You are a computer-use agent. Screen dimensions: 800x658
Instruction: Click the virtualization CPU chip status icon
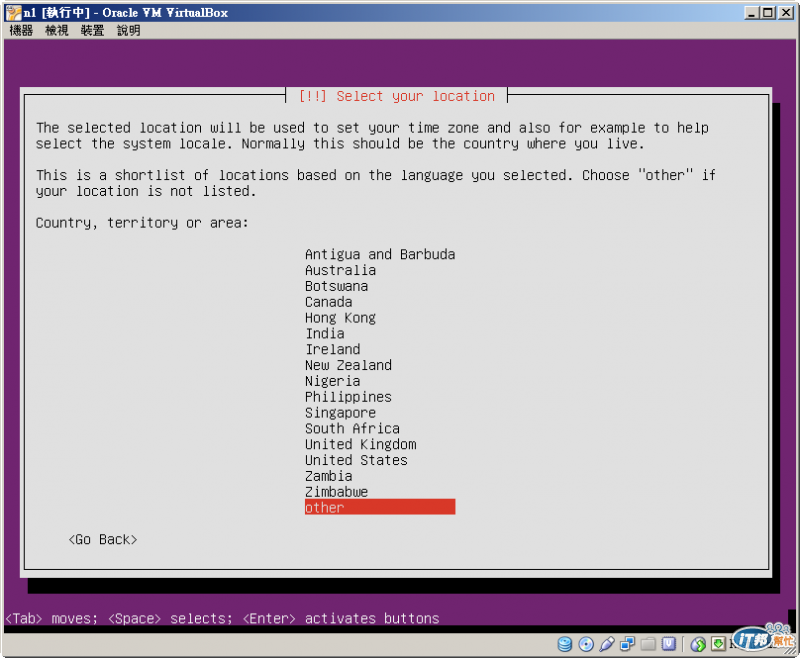(669, 644)
